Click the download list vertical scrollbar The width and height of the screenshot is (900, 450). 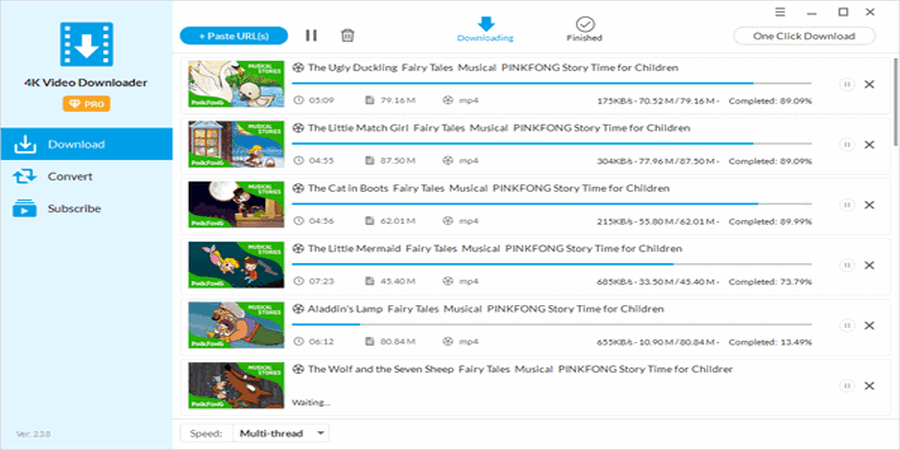[x=896, y=101]
